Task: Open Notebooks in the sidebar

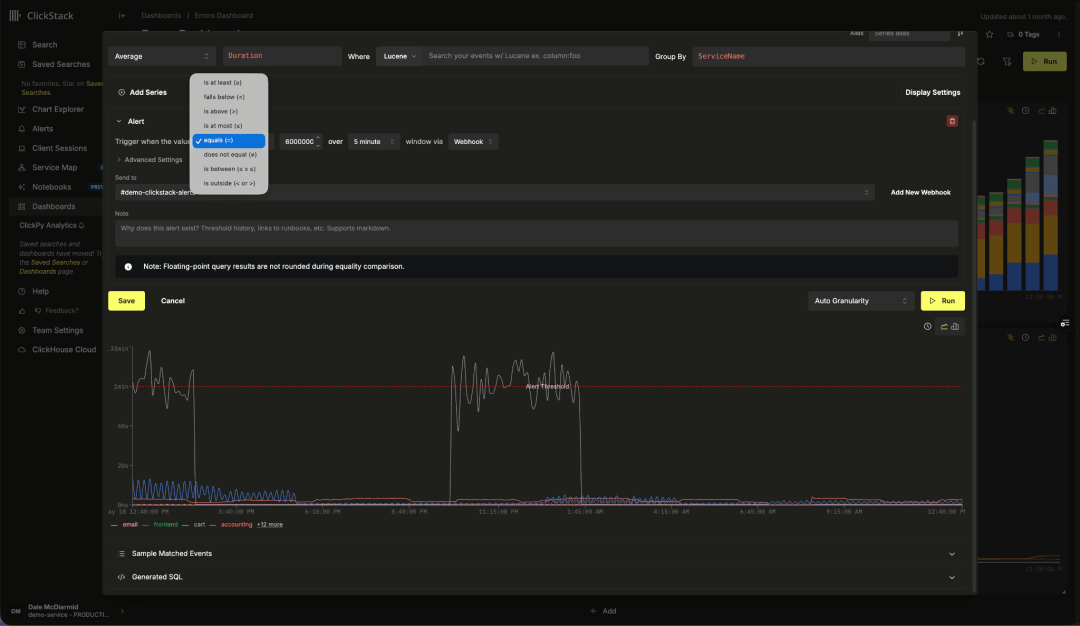Action: point(52,187)
